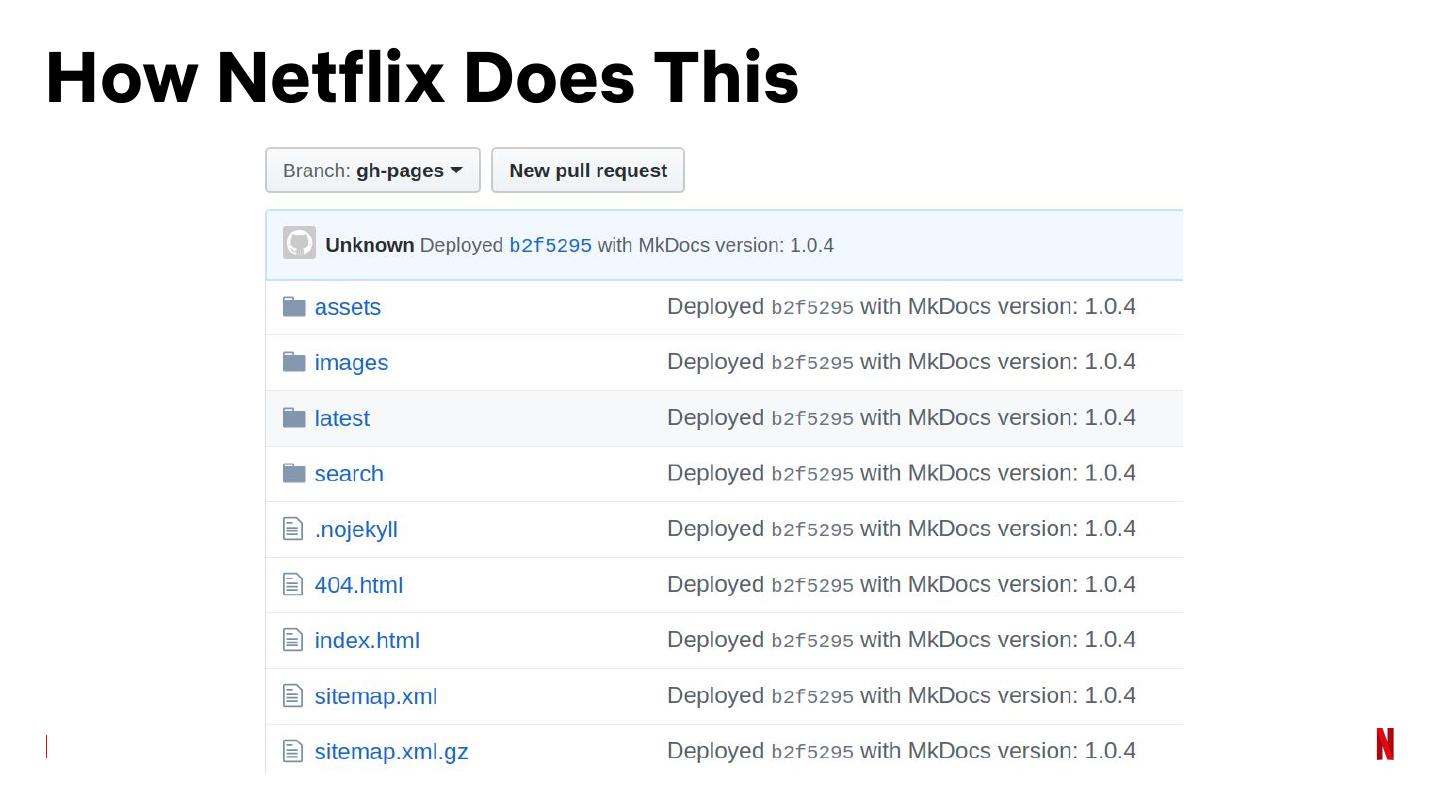Click the assets folder icon

pyautogui.click(x=294, y=306)
